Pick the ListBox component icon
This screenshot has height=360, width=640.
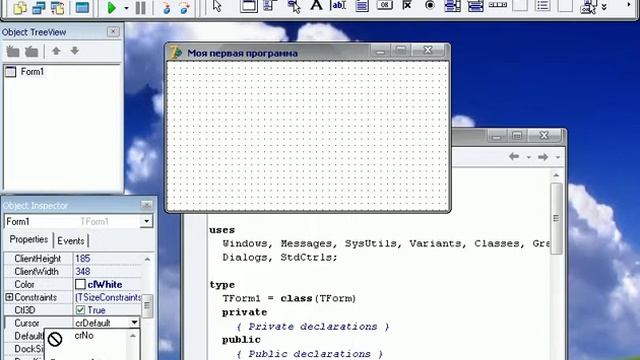click(452, 6)
